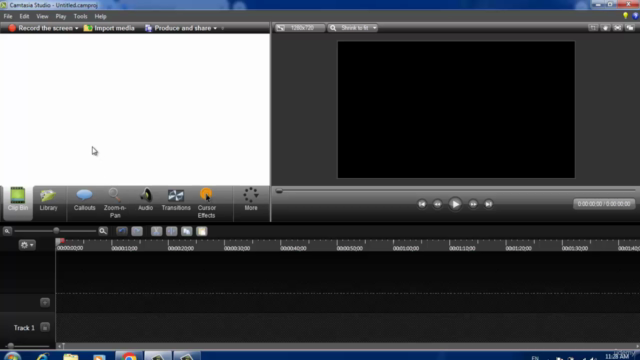Expand Produce and share dropdown arrow

215,28
